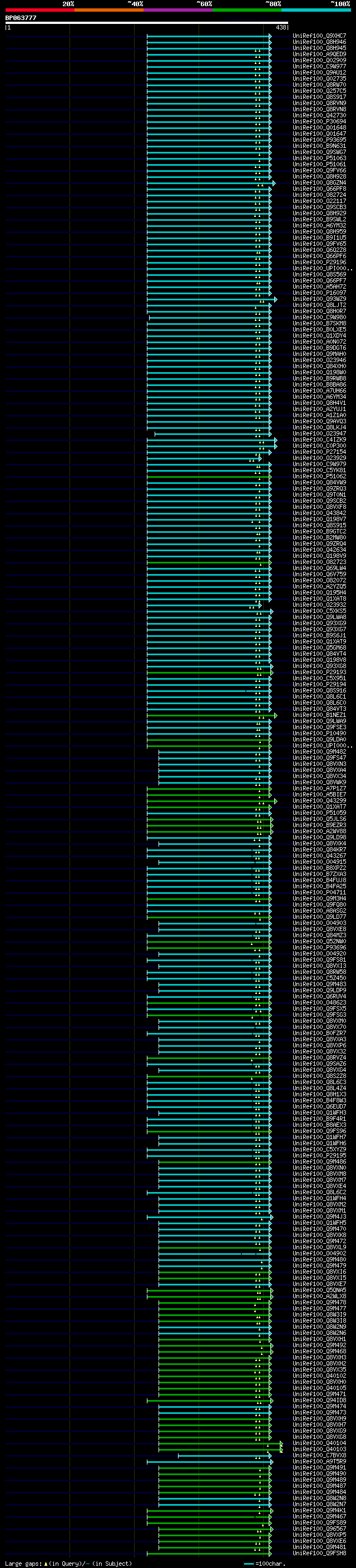The image size is (356, 1568).
Task: Select hit label UniRef100_Q9T0N1
Action: pyautogui.click(x=319, y=494)
